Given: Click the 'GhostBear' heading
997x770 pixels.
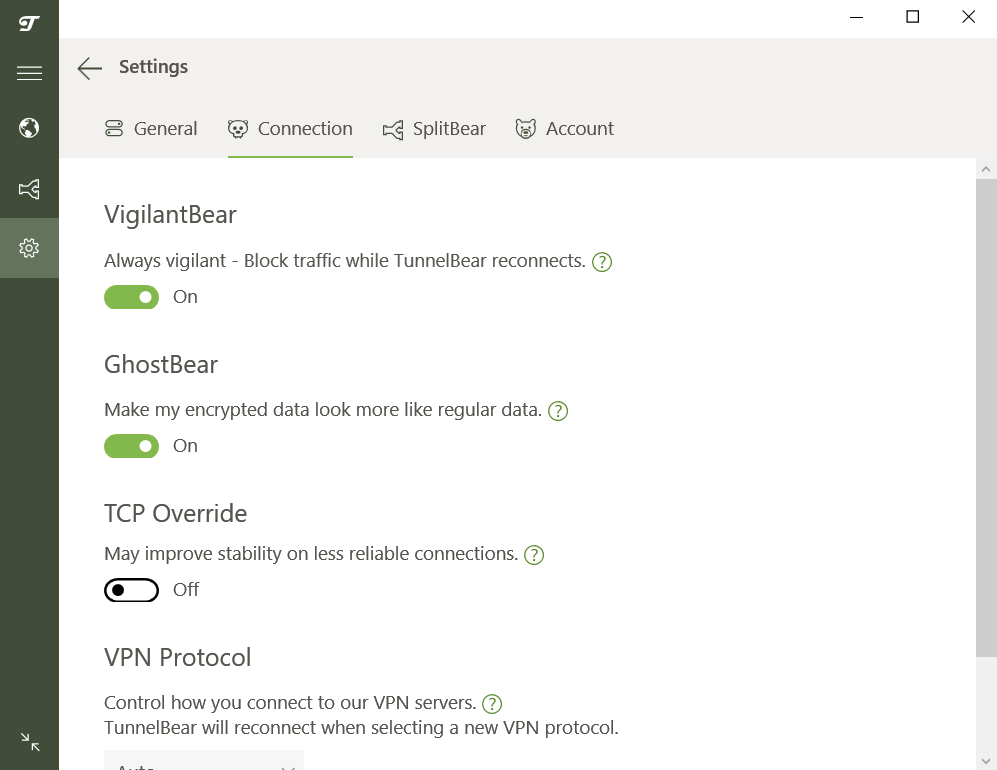Looking at the screenshot, I should [161, 364].
